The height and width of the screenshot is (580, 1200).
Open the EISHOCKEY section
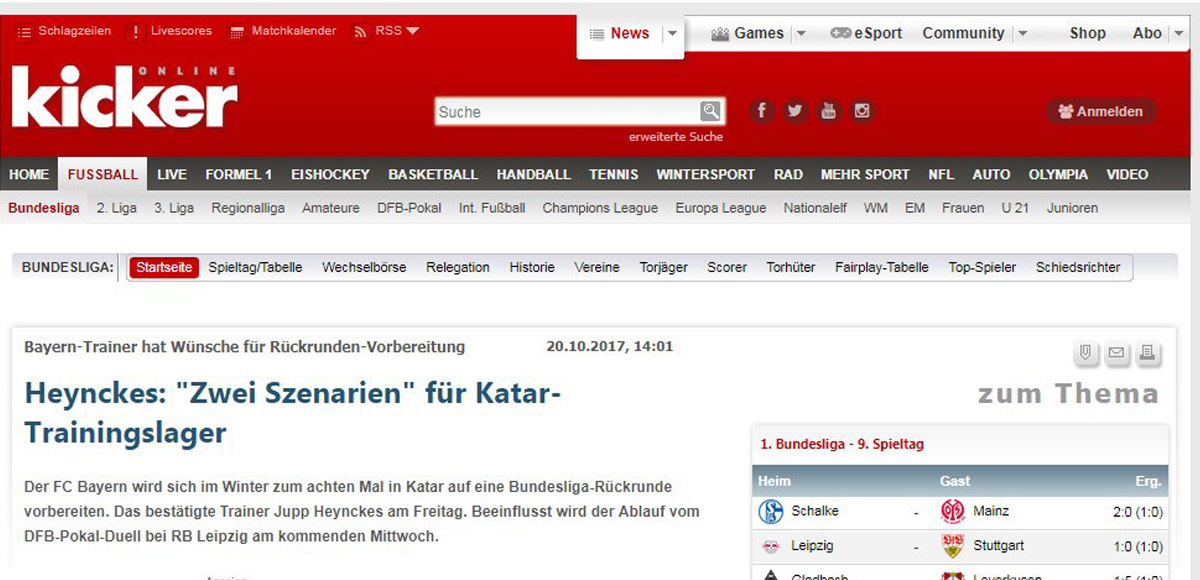(330, 174)
